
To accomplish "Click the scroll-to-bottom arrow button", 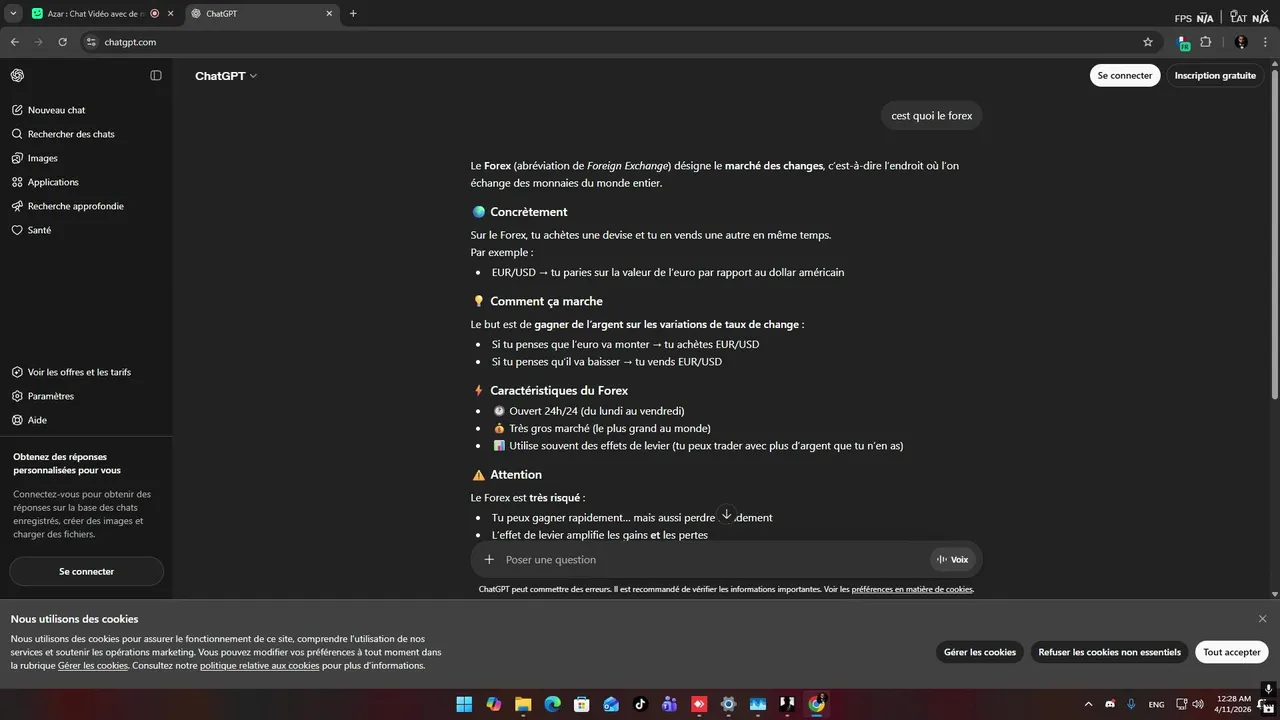I will pyautogui.click(x=727, y=514).
